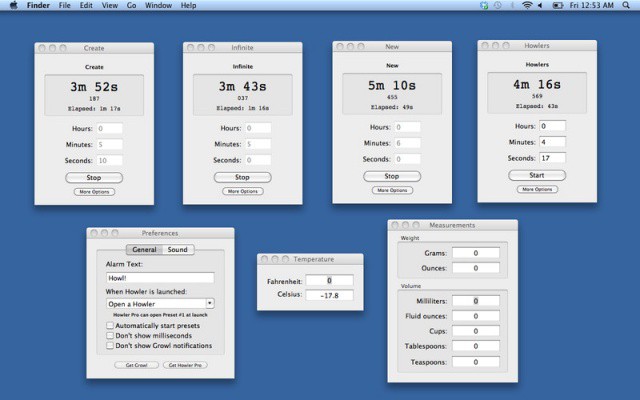
Task: Open the Apple menu icon
Action: (9, 6)
